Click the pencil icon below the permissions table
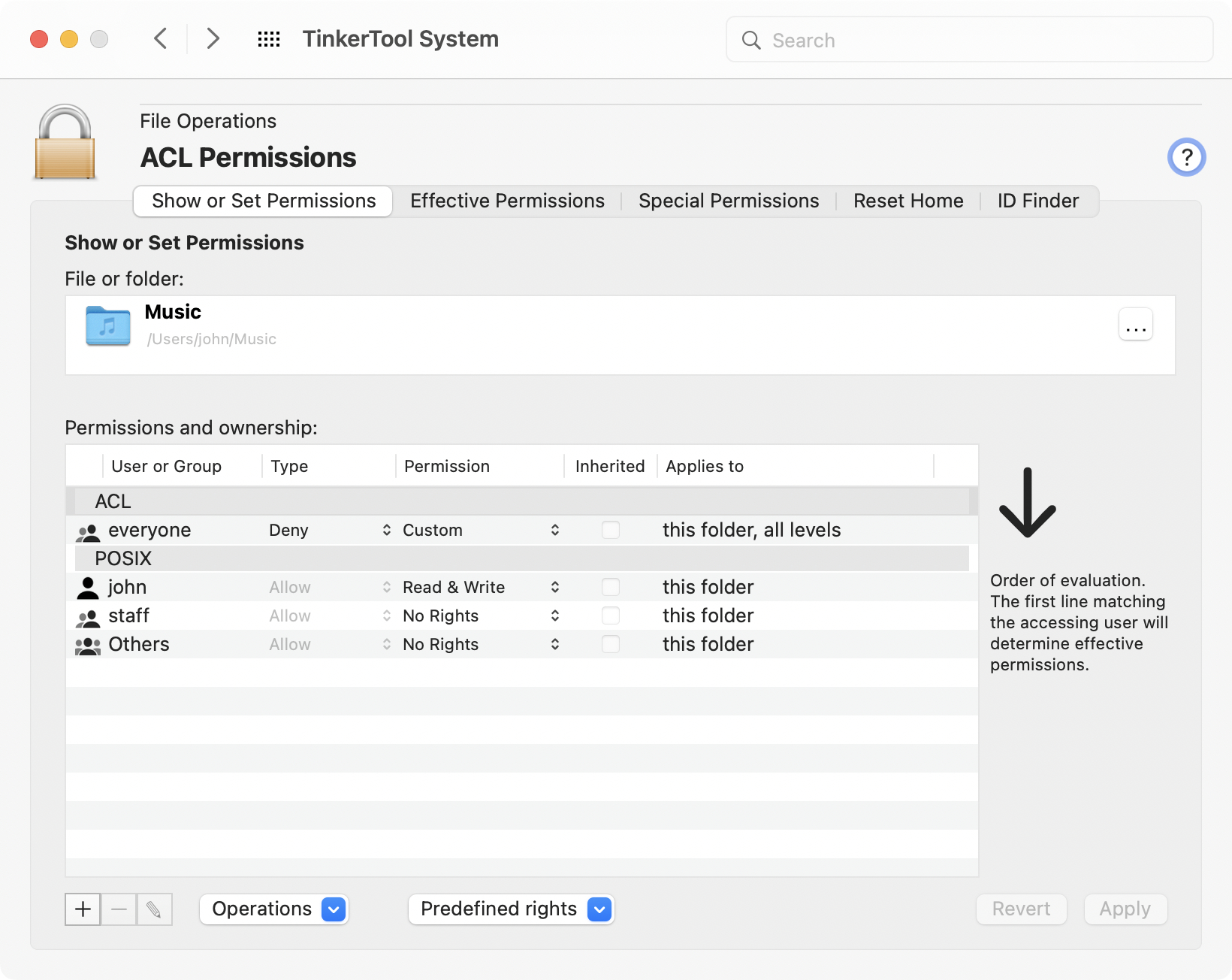This screenshot has width=1232, height=980. pyautogui.click(x=155, y=909)
